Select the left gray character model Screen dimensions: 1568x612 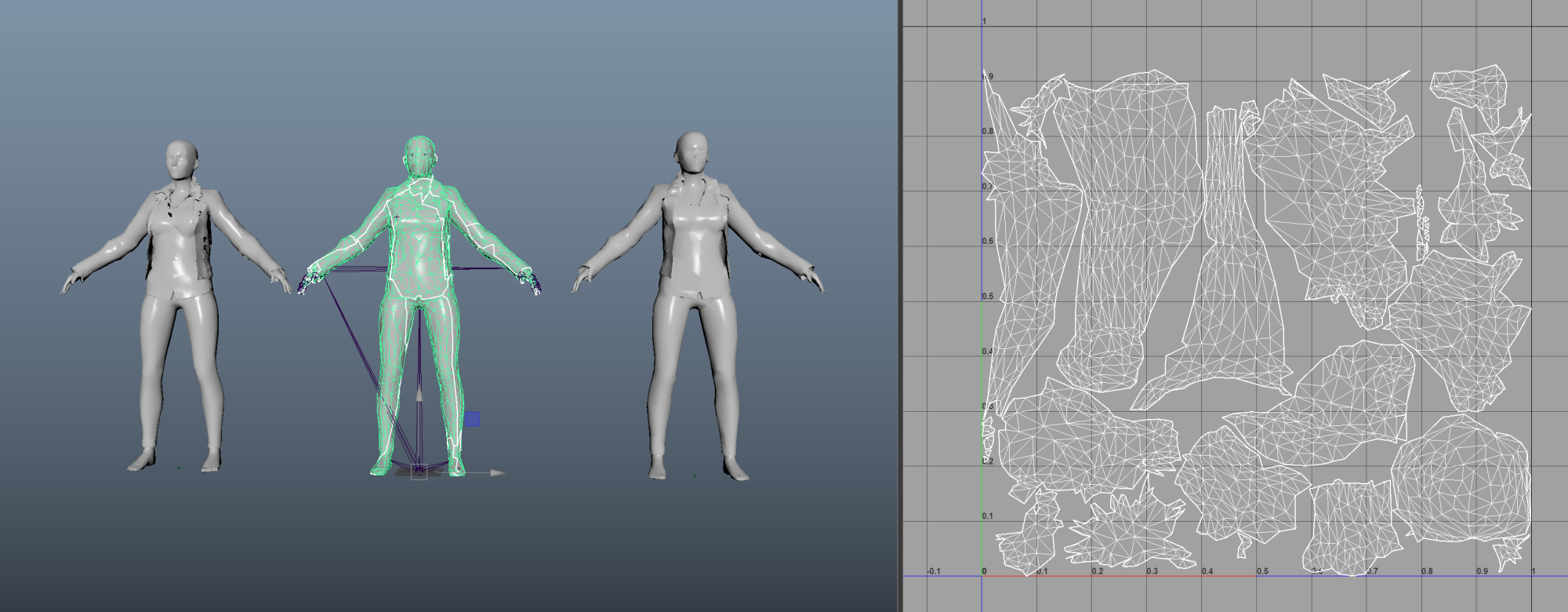click(x=176, y=306)
